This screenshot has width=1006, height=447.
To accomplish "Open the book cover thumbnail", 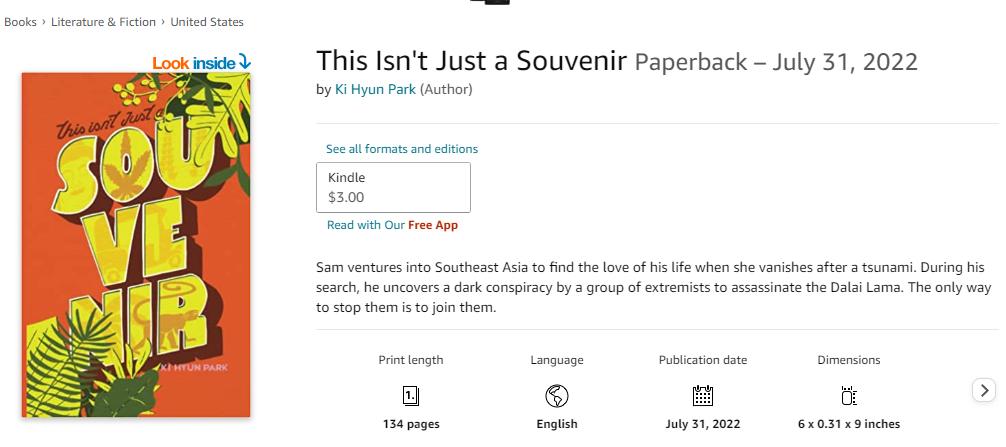I will 136,244.
